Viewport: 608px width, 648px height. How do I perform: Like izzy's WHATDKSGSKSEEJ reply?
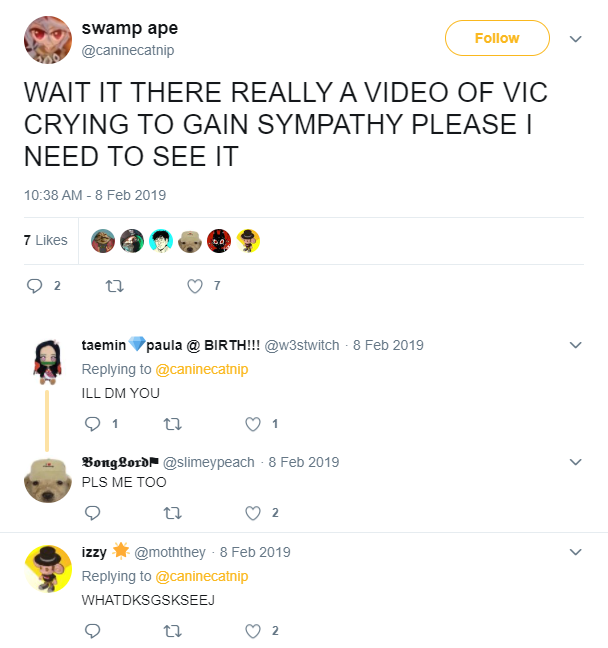pyautogui.click(x=253, y=631)
